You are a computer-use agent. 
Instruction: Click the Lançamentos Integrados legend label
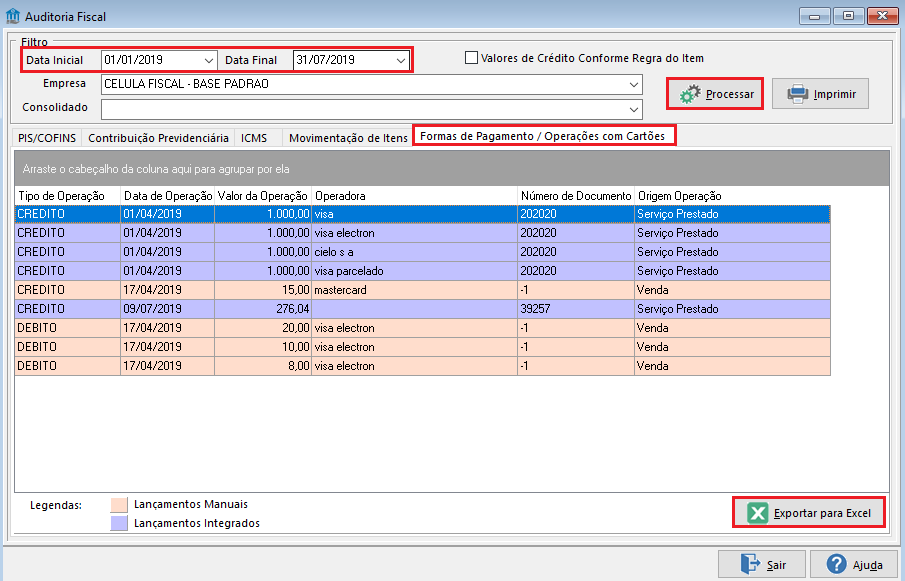point(197,523)
